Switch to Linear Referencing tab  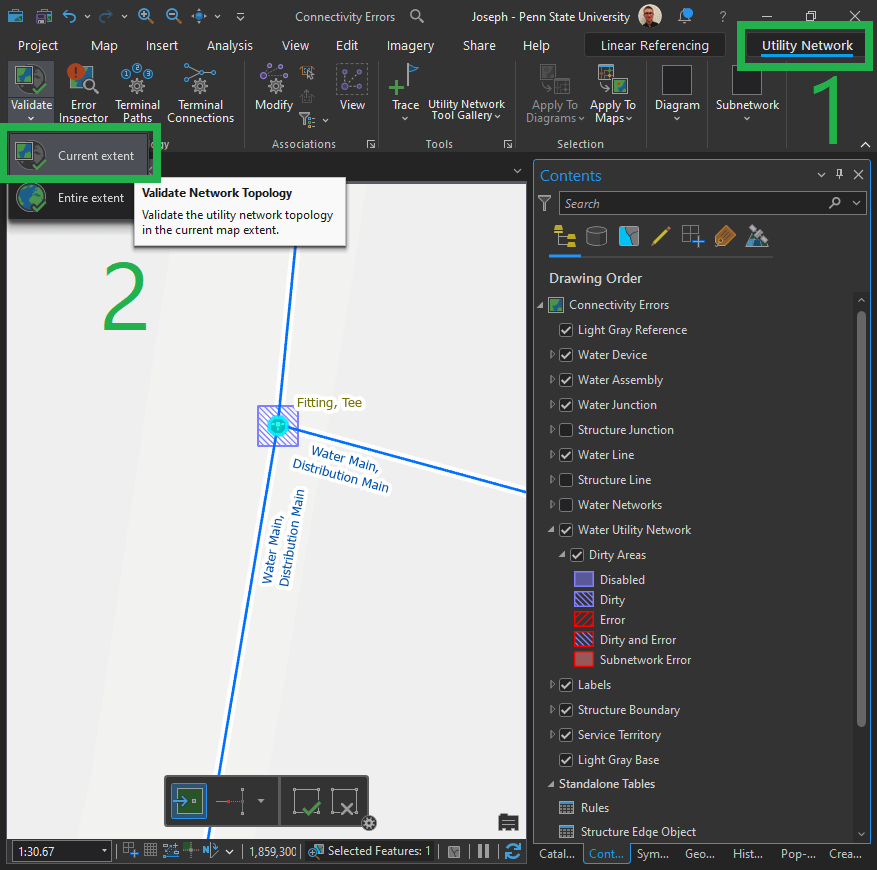[654, 45]
